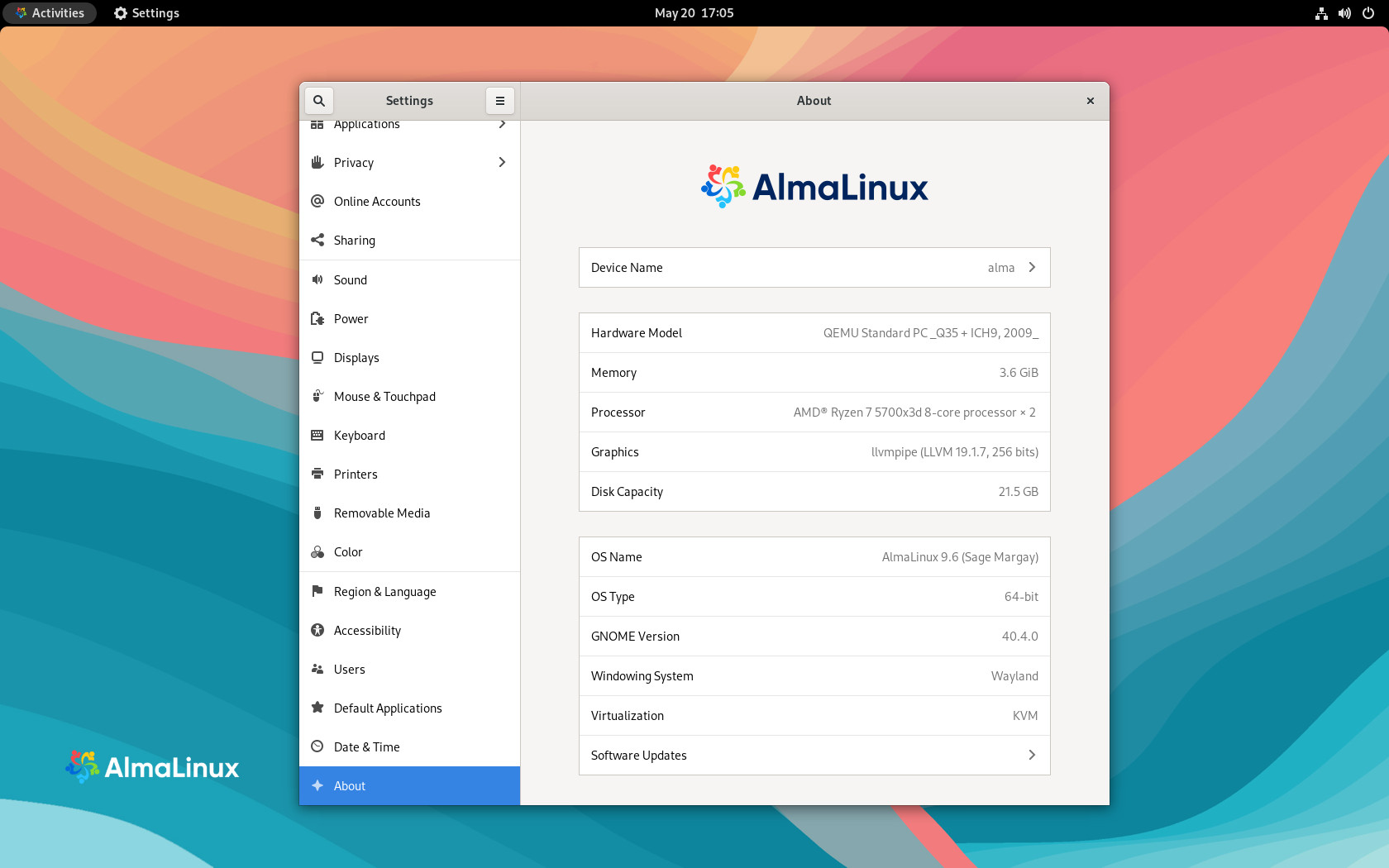The height and width of the screenshot is (868, 1389).
Task: Select the Removable Media panel label
Action: 382,513
